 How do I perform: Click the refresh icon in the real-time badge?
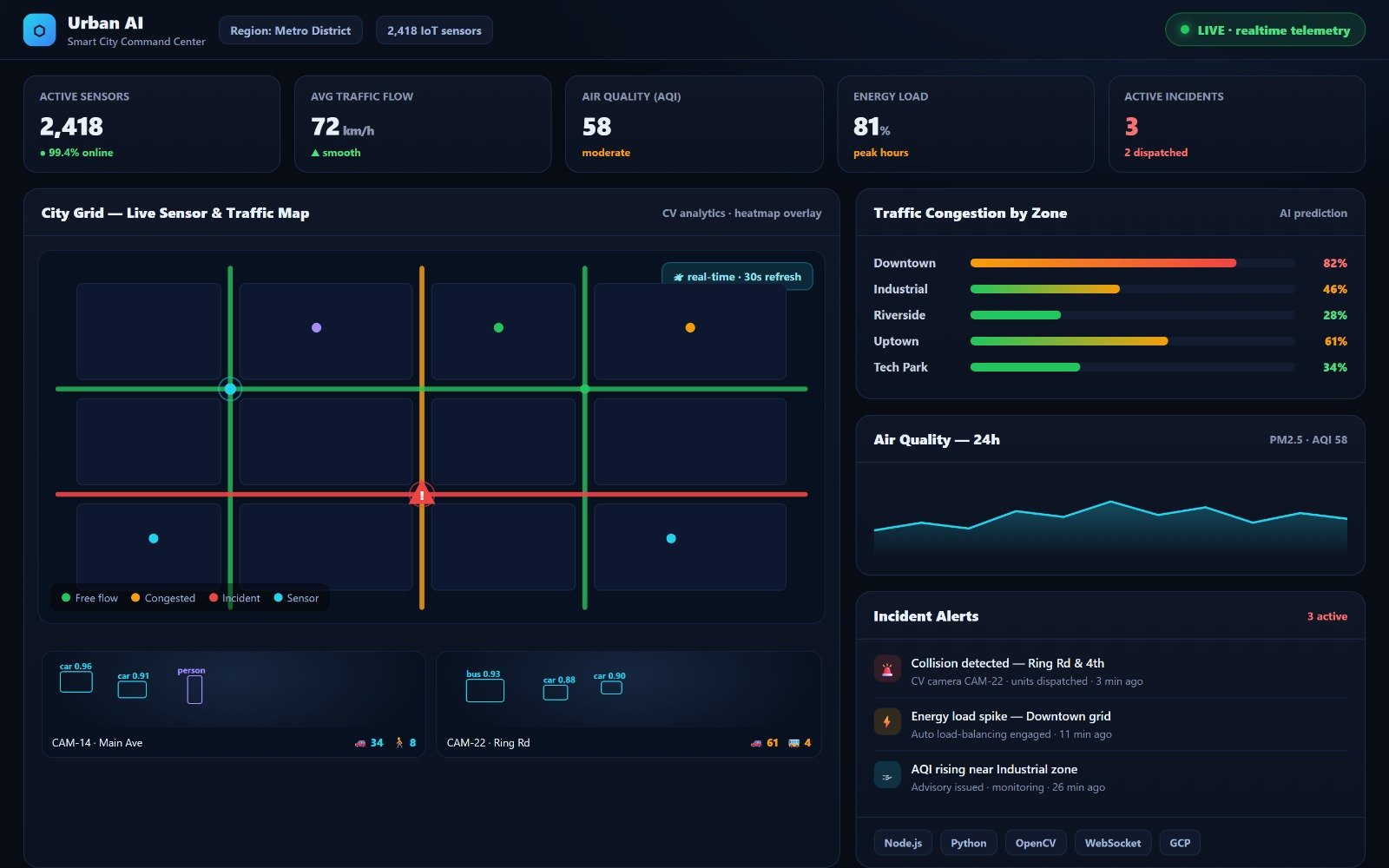click(678, 277)
